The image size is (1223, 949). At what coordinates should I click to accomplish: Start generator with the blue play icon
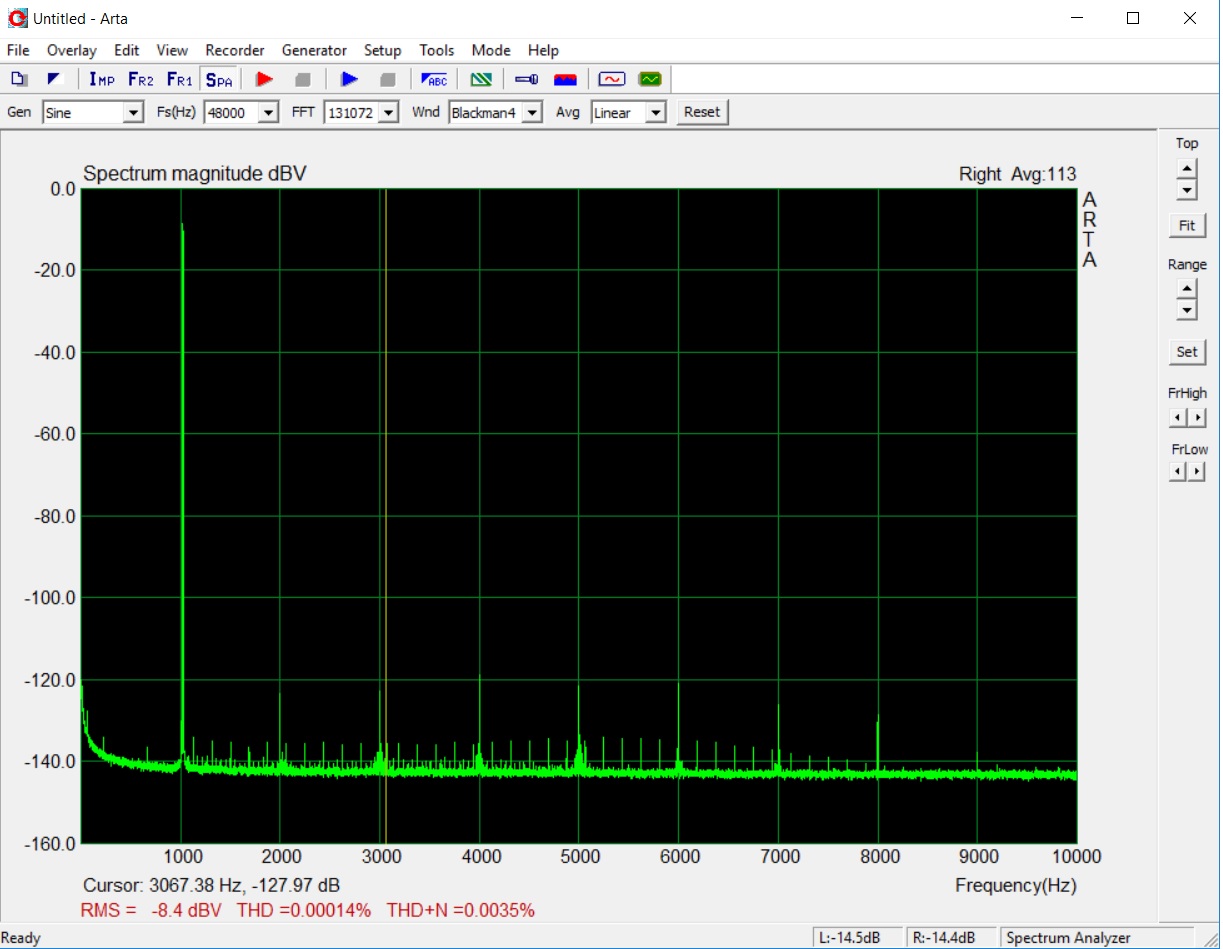tap(349, 79)
